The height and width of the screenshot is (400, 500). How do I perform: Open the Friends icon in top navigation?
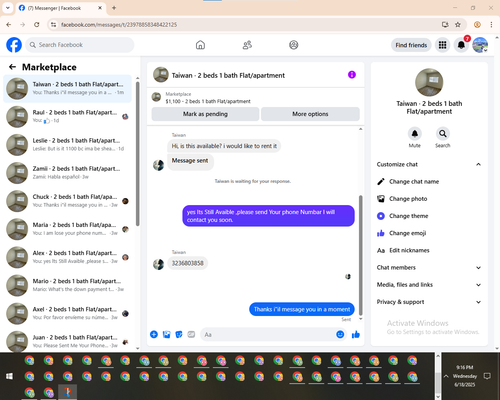247,45
